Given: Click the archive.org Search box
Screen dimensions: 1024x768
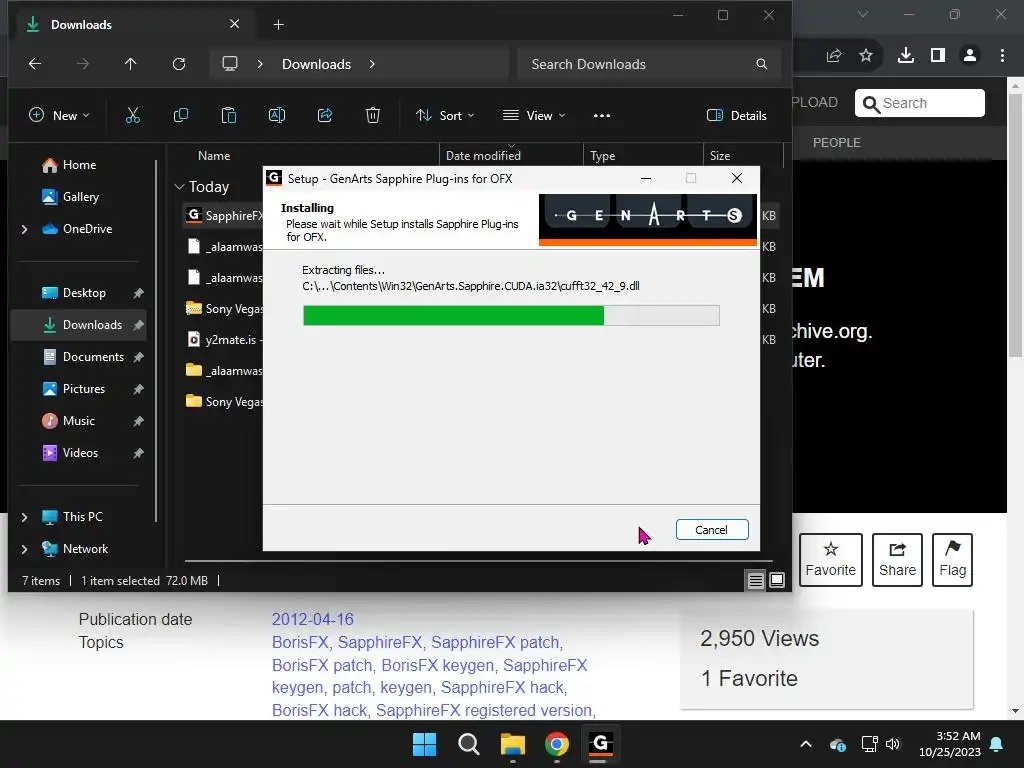Looking at the screenshot, I should tap(920, 103).
